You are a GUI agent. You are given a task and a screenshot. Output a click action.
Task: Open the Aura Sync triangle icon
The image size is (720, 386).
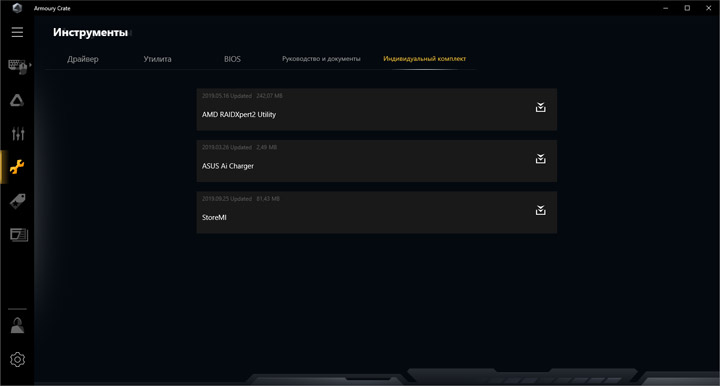pos(17,101)
